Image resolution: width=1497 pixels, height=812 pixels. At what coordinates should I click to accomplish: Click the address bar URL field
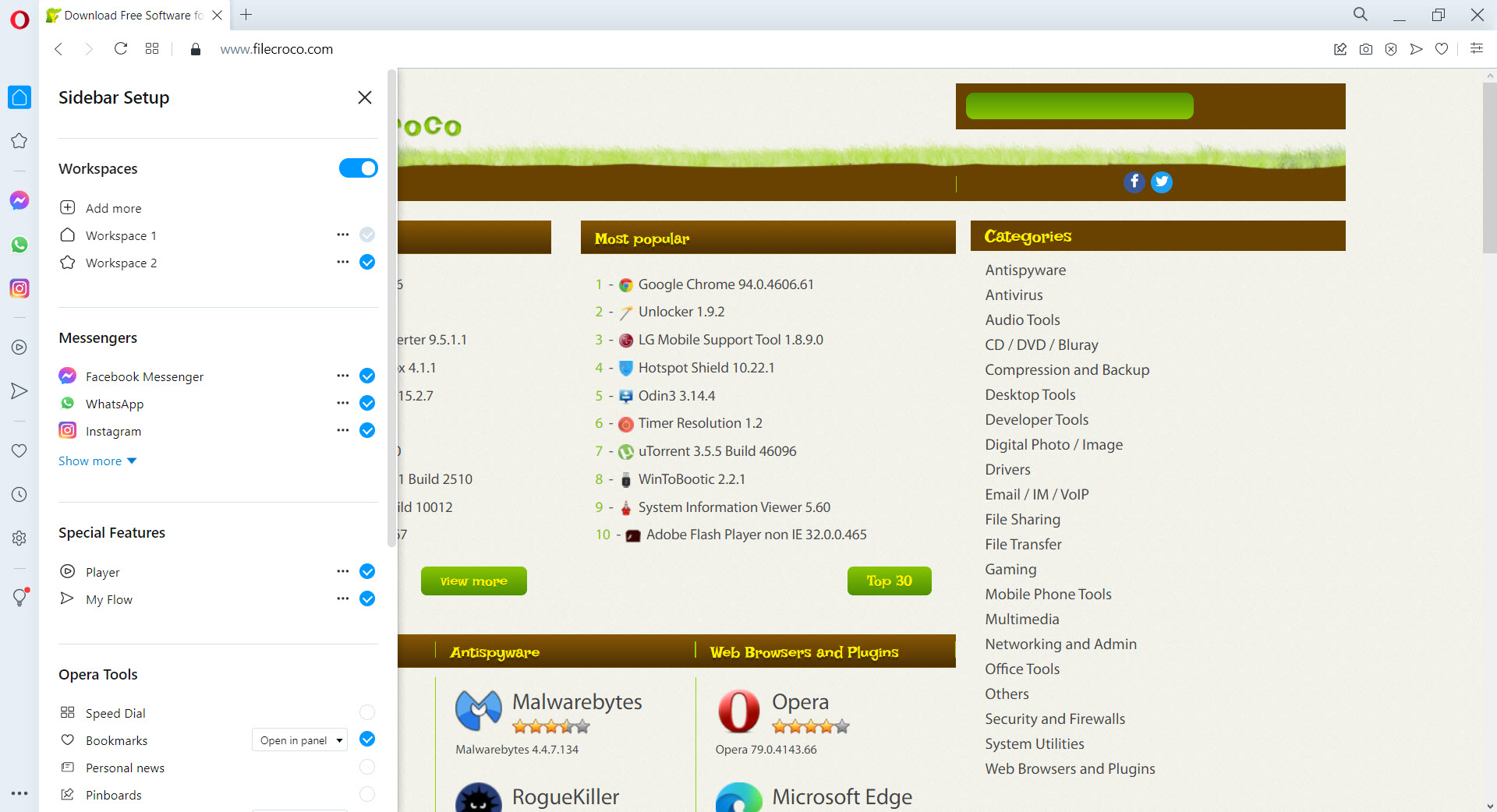276,49
